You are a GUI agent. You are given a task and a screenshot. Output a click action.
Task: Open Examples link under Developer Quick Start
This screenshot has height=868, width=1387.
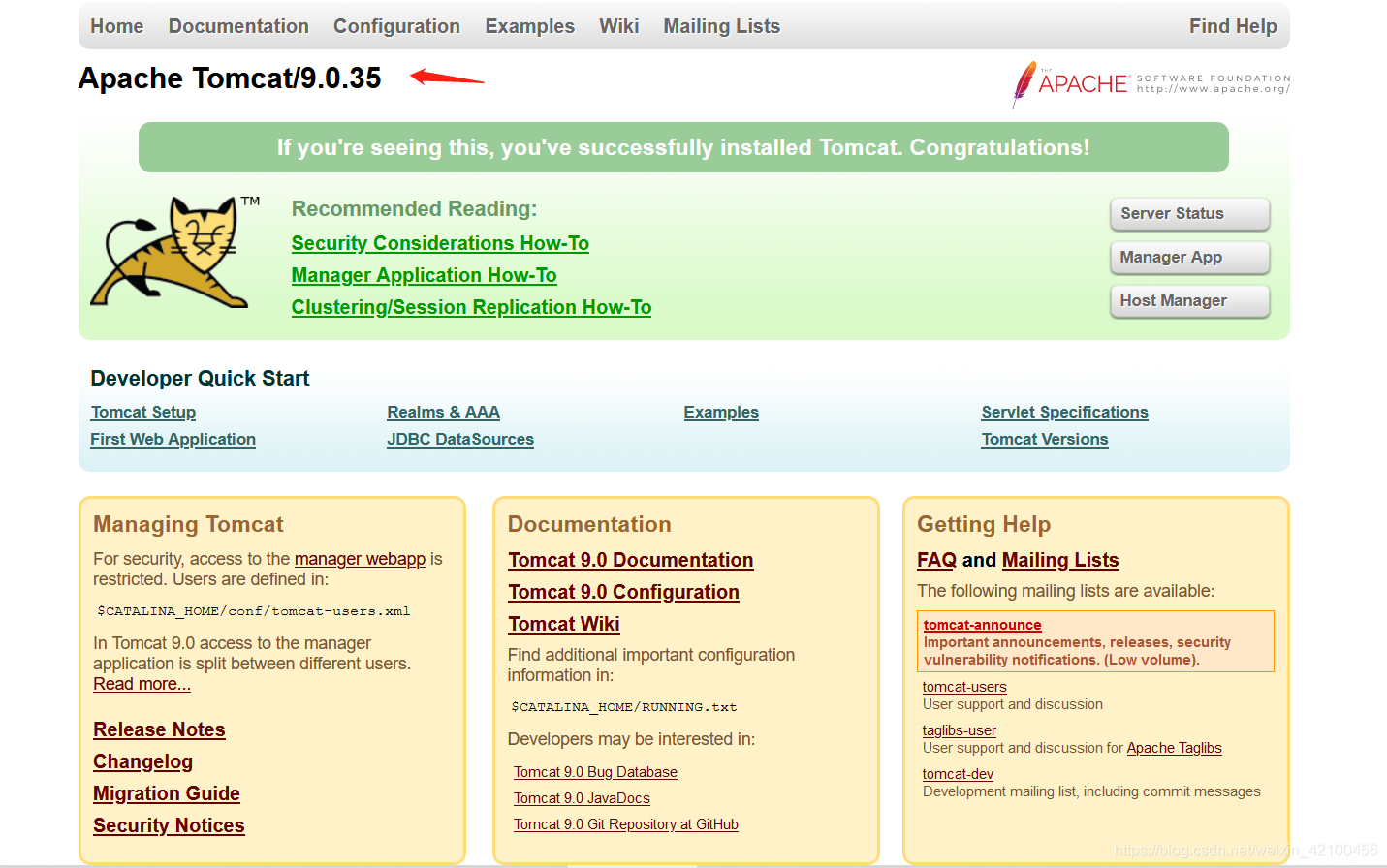click(x=721, y=412)
